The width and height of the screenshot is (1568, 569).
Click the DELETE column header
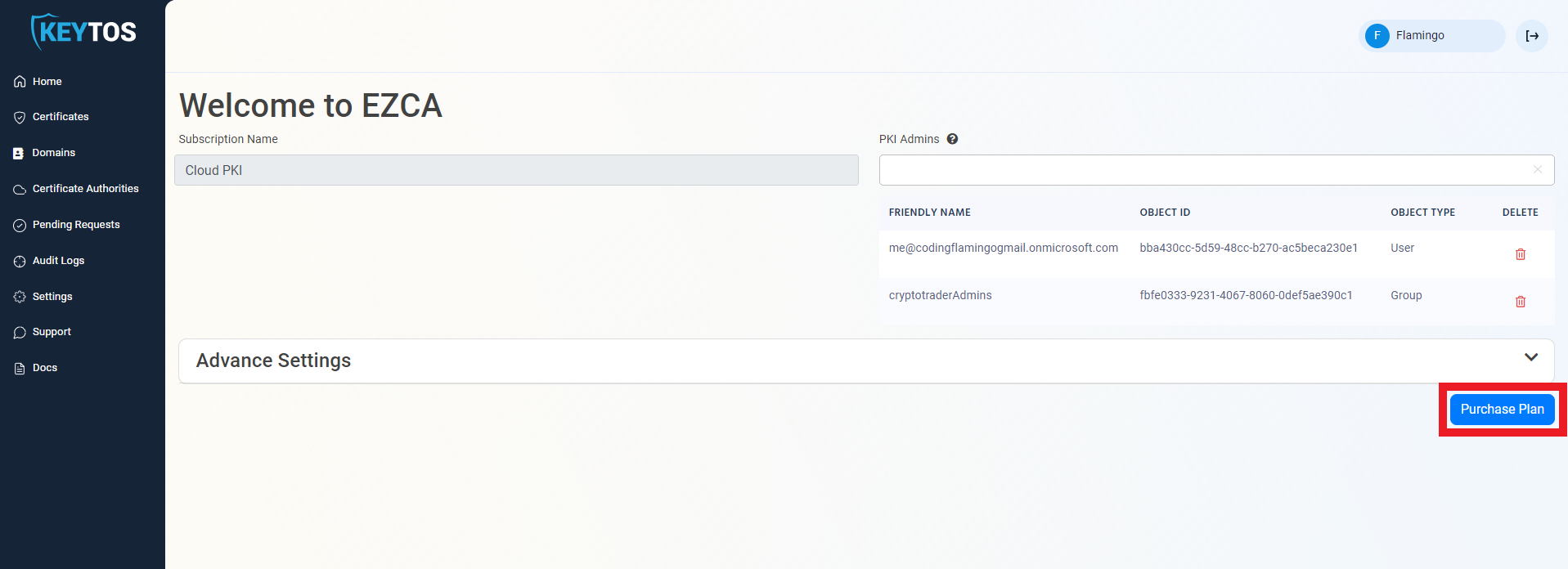(1520, 213)
